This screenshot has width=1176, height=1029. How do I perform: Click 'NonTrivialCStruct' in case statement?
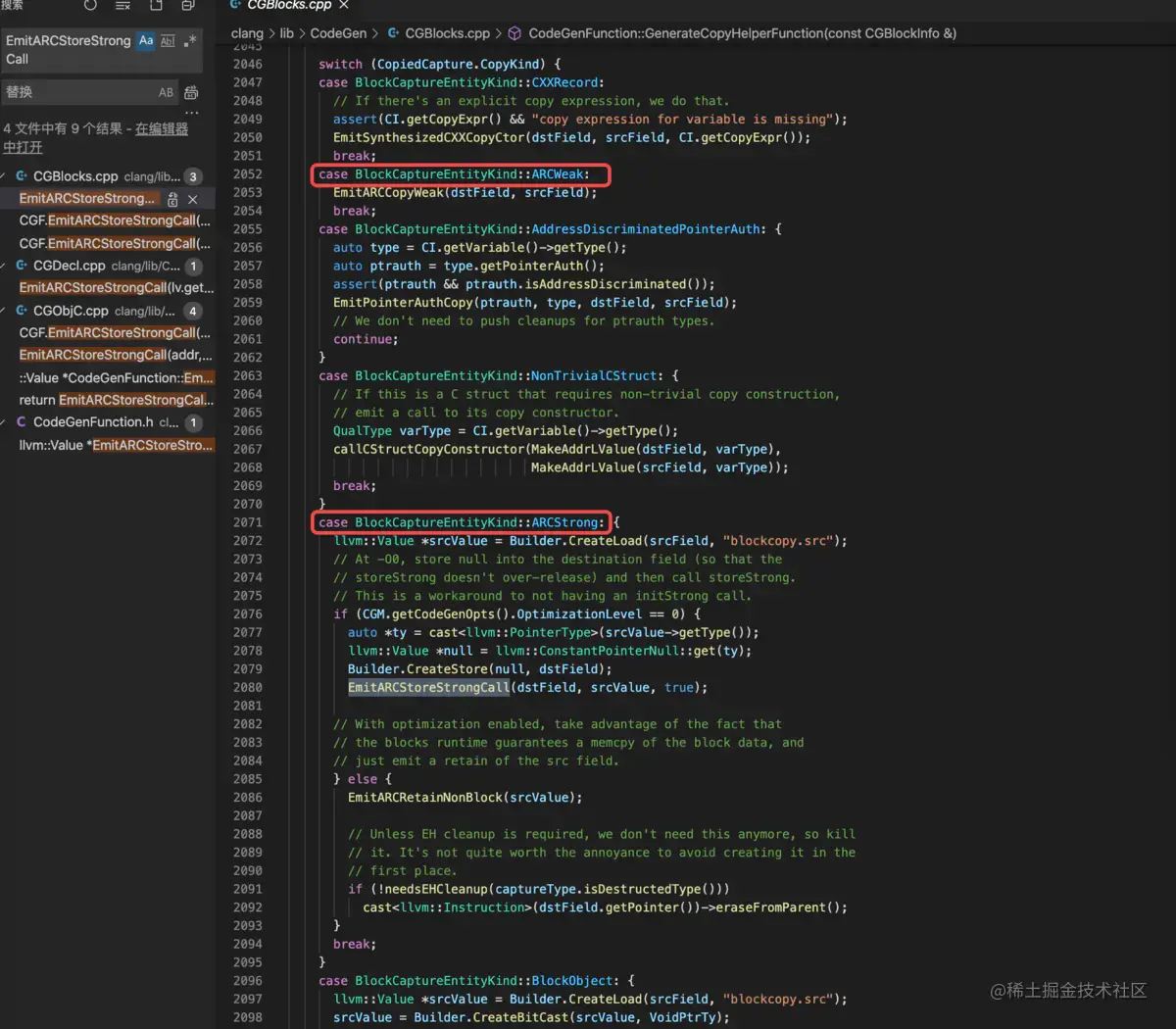pyautogui.click(x=594, y=375)
